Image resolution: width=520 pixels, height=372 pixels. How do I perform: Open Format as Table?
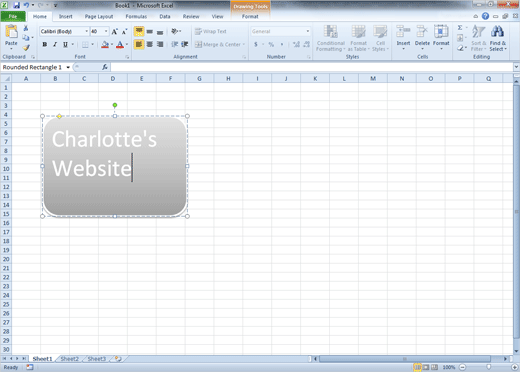pos(359,38)
